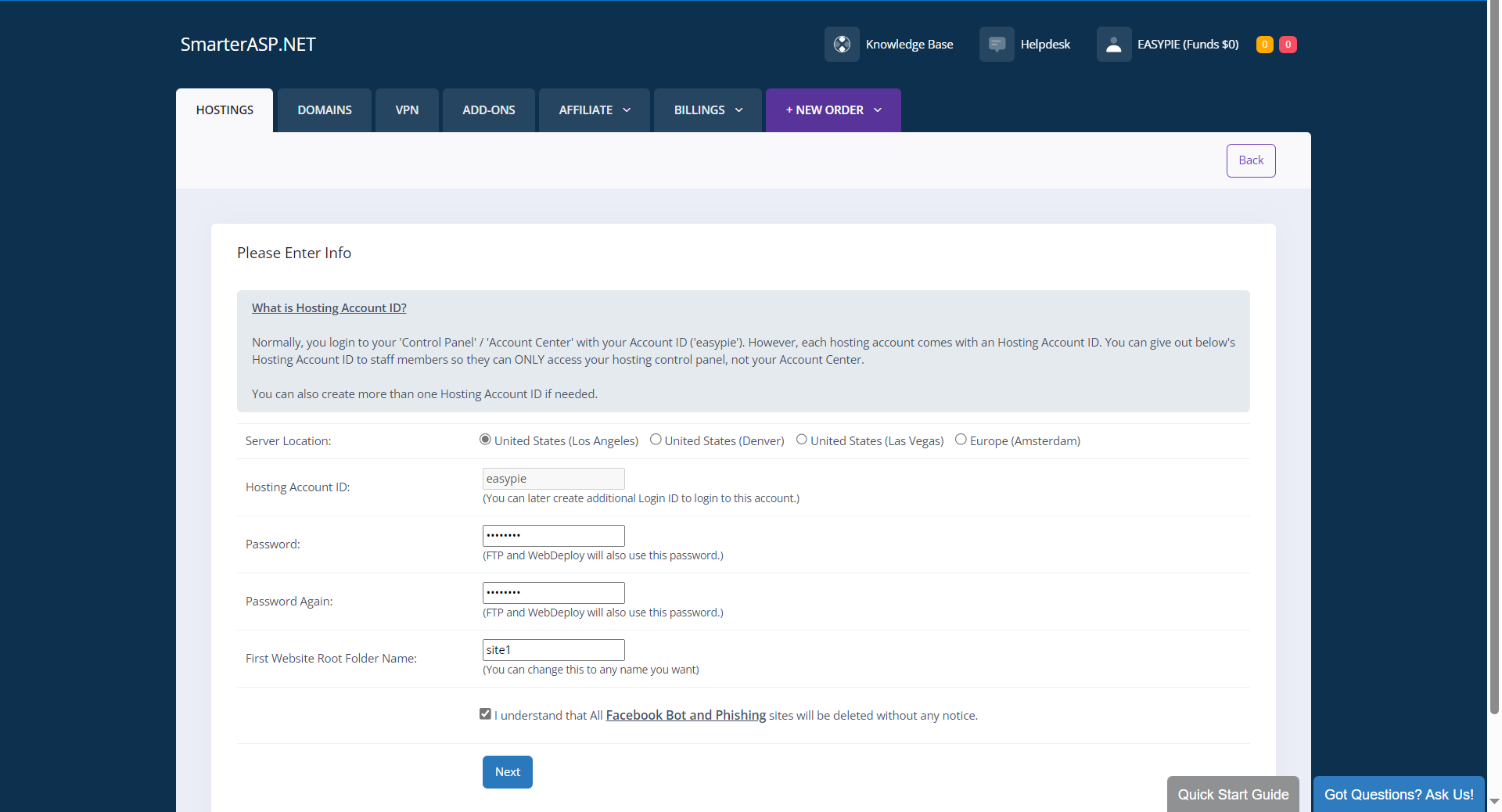
Task: Click the Helpdesk chat icon
Action: [x=996, y=45]
